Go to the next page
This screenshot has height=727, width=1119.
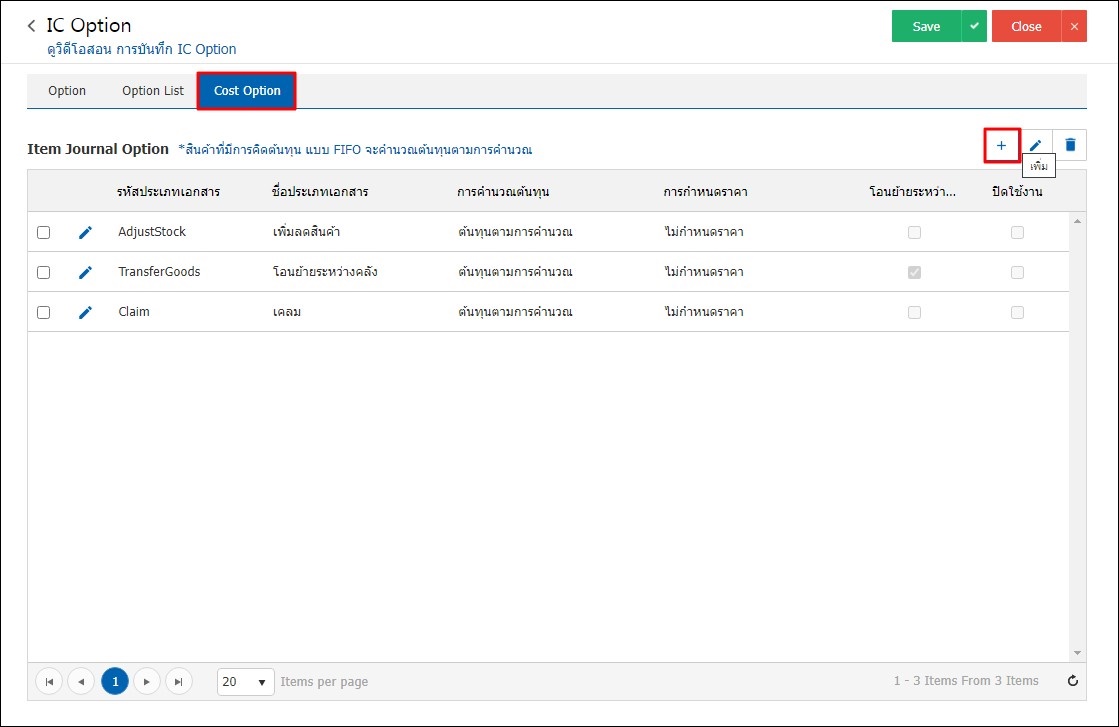[146, 681]
